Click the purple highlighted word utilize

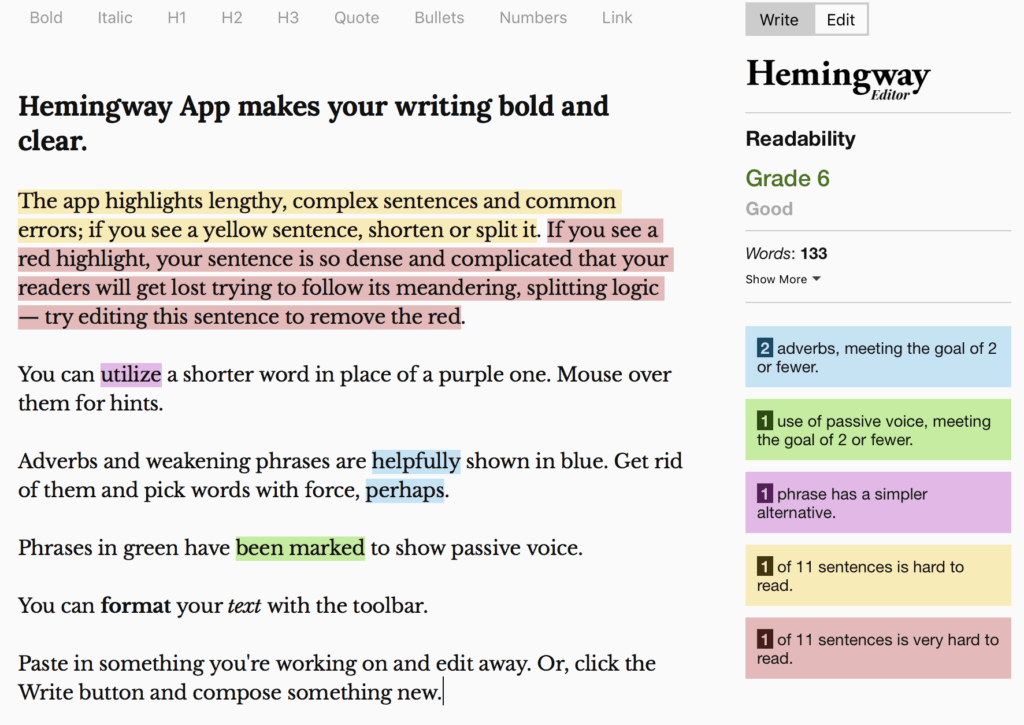click(x=131, y=374)
